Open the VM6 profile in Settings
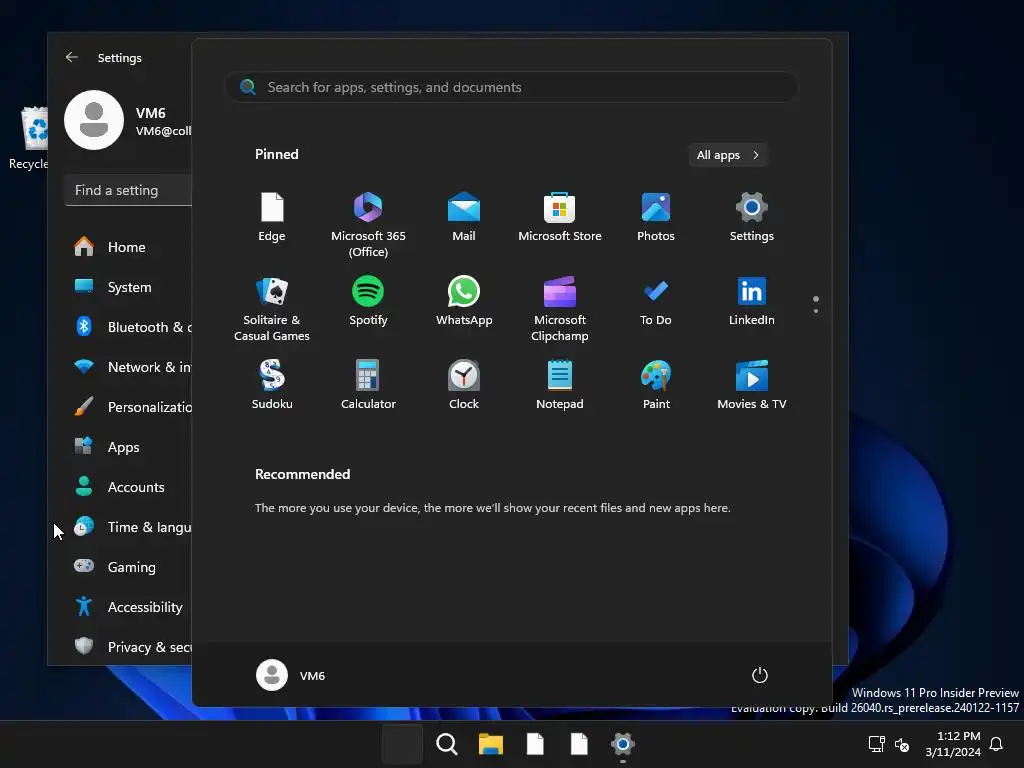The height and width of the screenshot is (768, 1024). 128,121
